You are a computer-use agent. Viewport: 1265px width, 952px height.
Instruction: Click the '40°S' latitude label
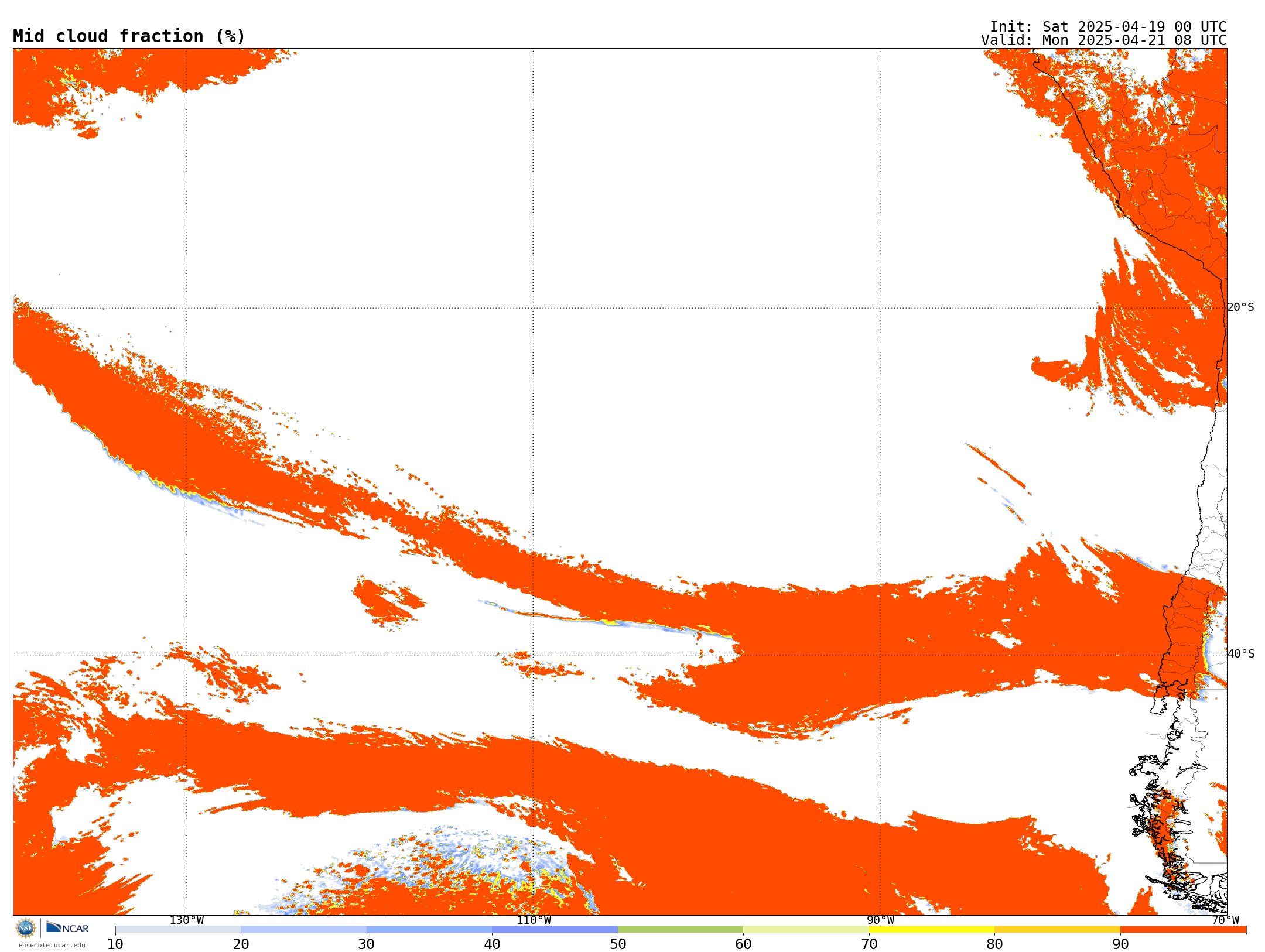coord(1241,654)
